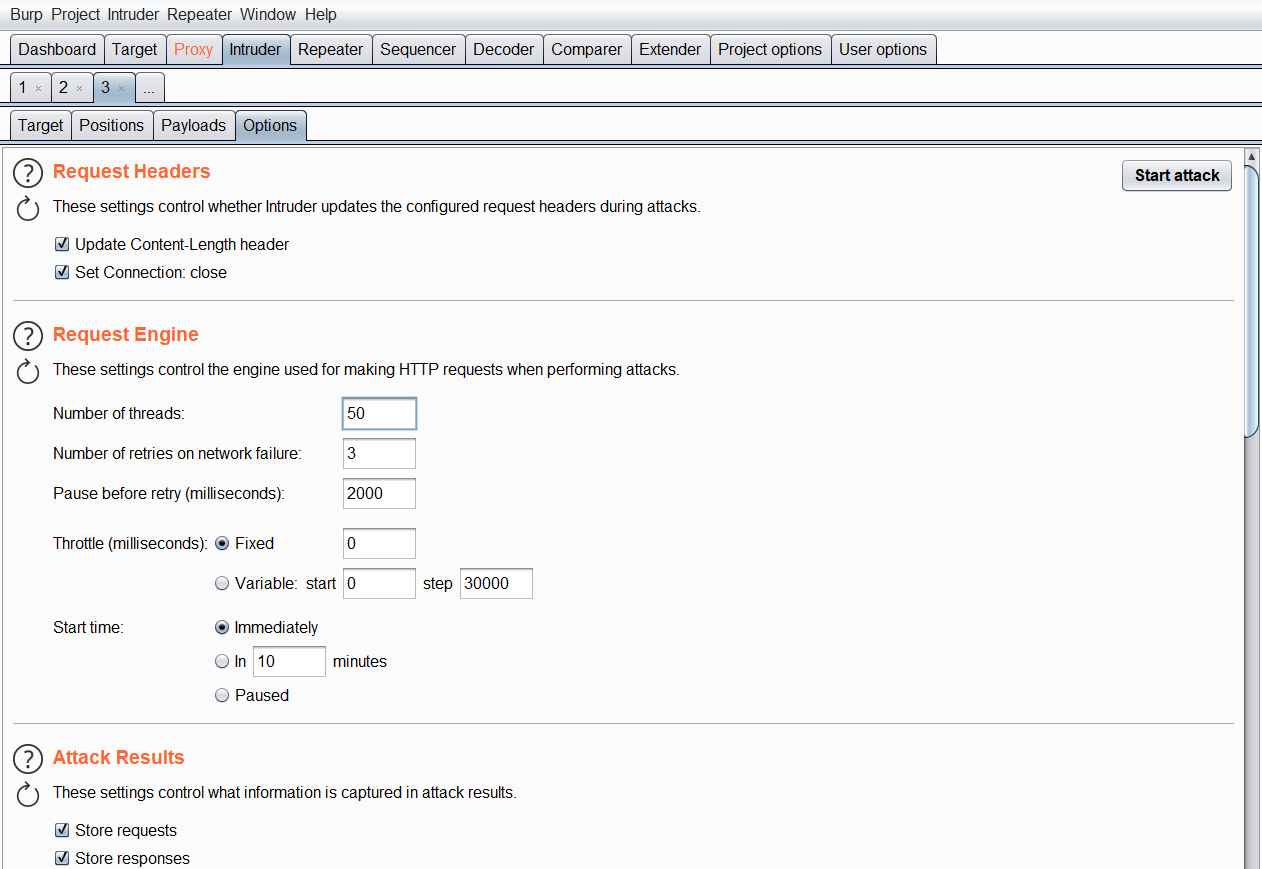
Task: Switch to the Dashboard tab
Action: (57, 49)
